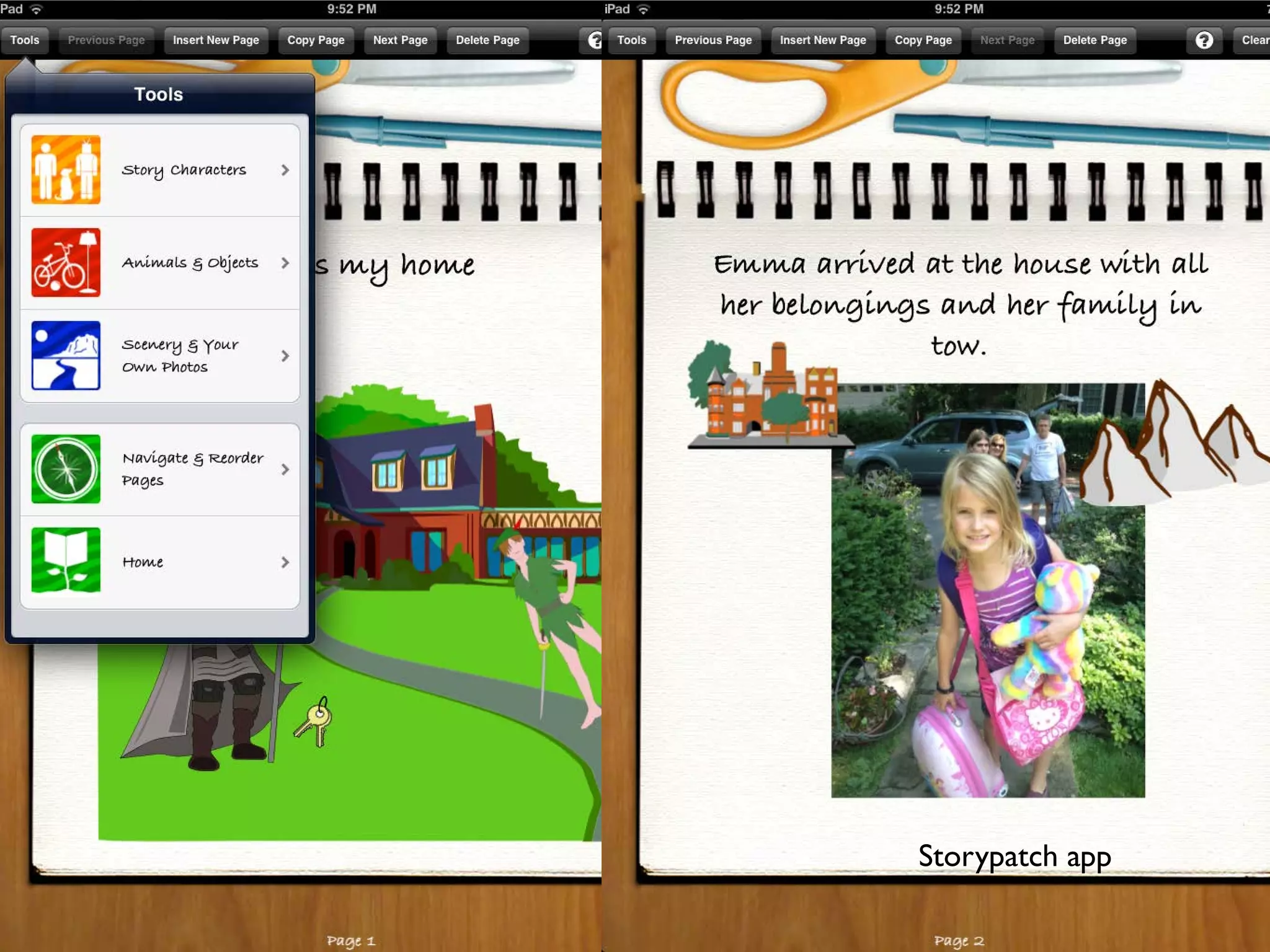Expand Scenery & Your Own Photos chevron
Screen dimensions: 1270x952
tap(285, 356)
